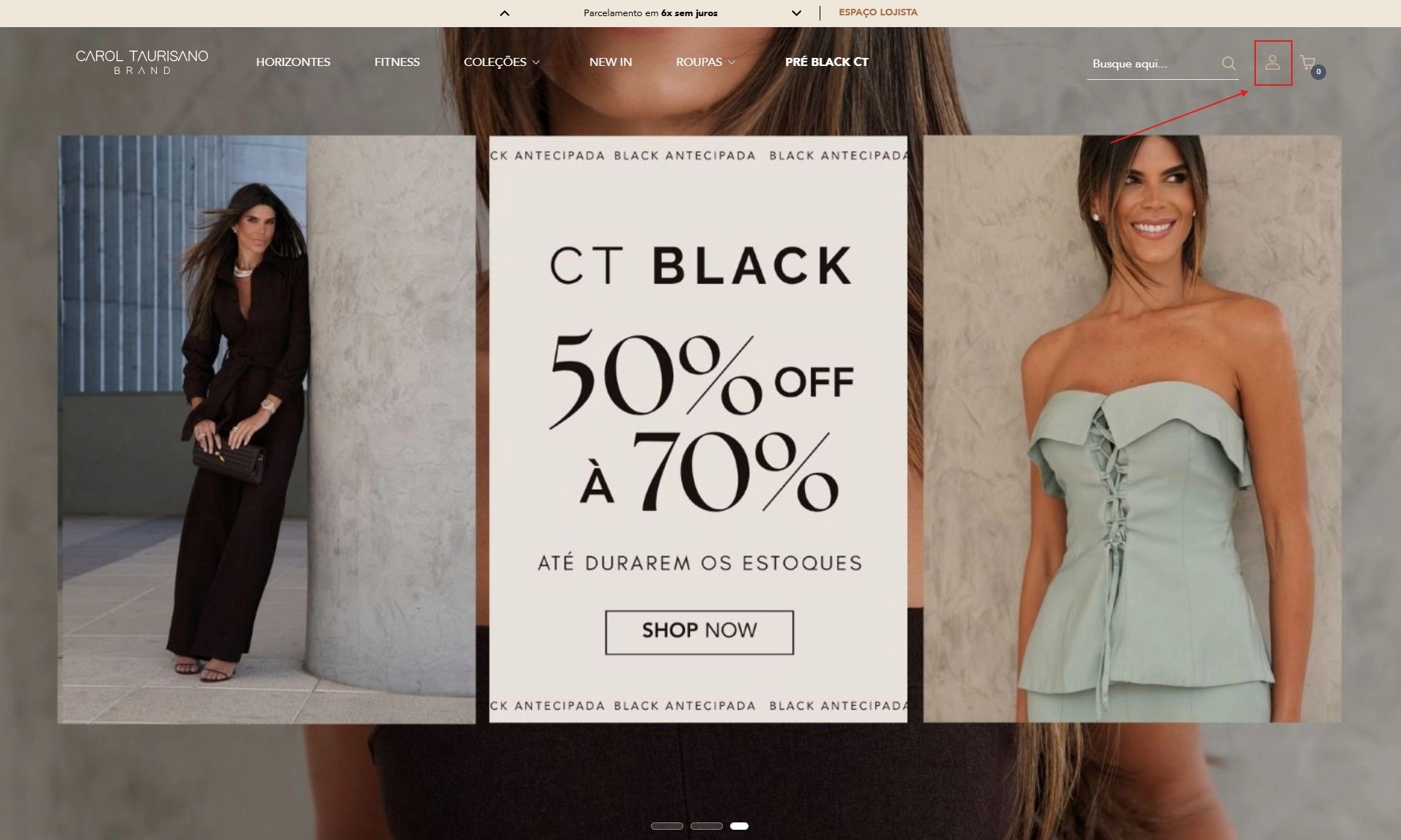Click the Busque aqui search field
Screen dimensions: 1401x840
tap(1153, 64)
